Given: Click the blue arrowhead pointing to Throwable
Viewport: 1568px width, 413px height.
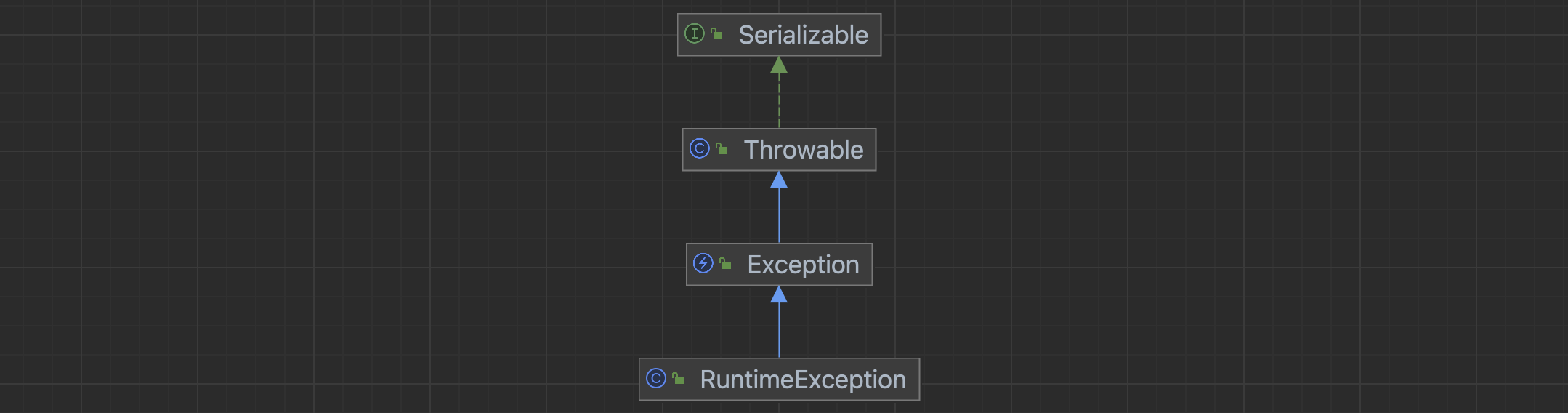Looking at the screenshot, I should 779,180.
